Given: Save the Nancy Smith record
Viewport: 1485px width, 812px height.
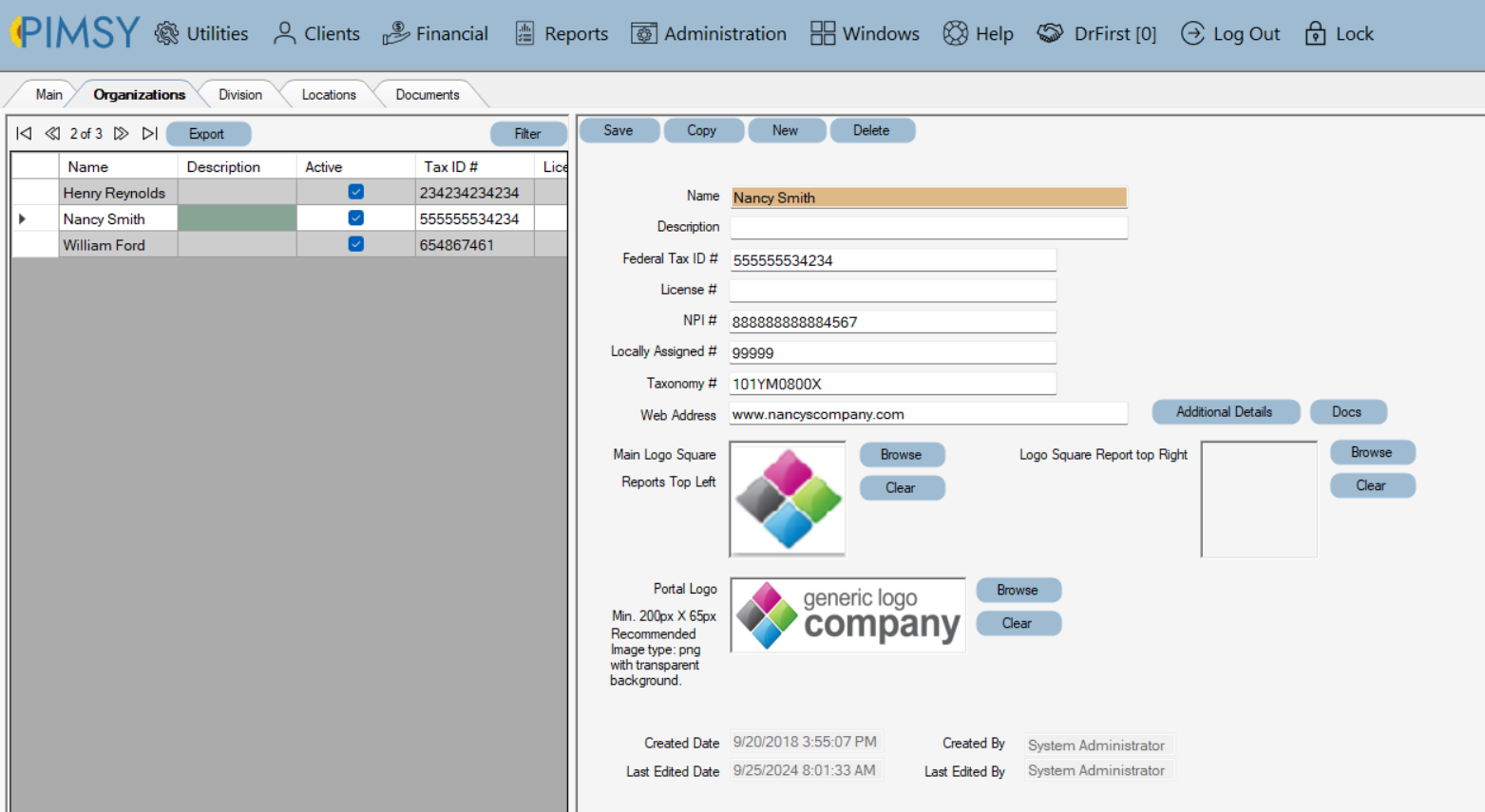Looking at the screenshot, I should (x=619, y=130).
